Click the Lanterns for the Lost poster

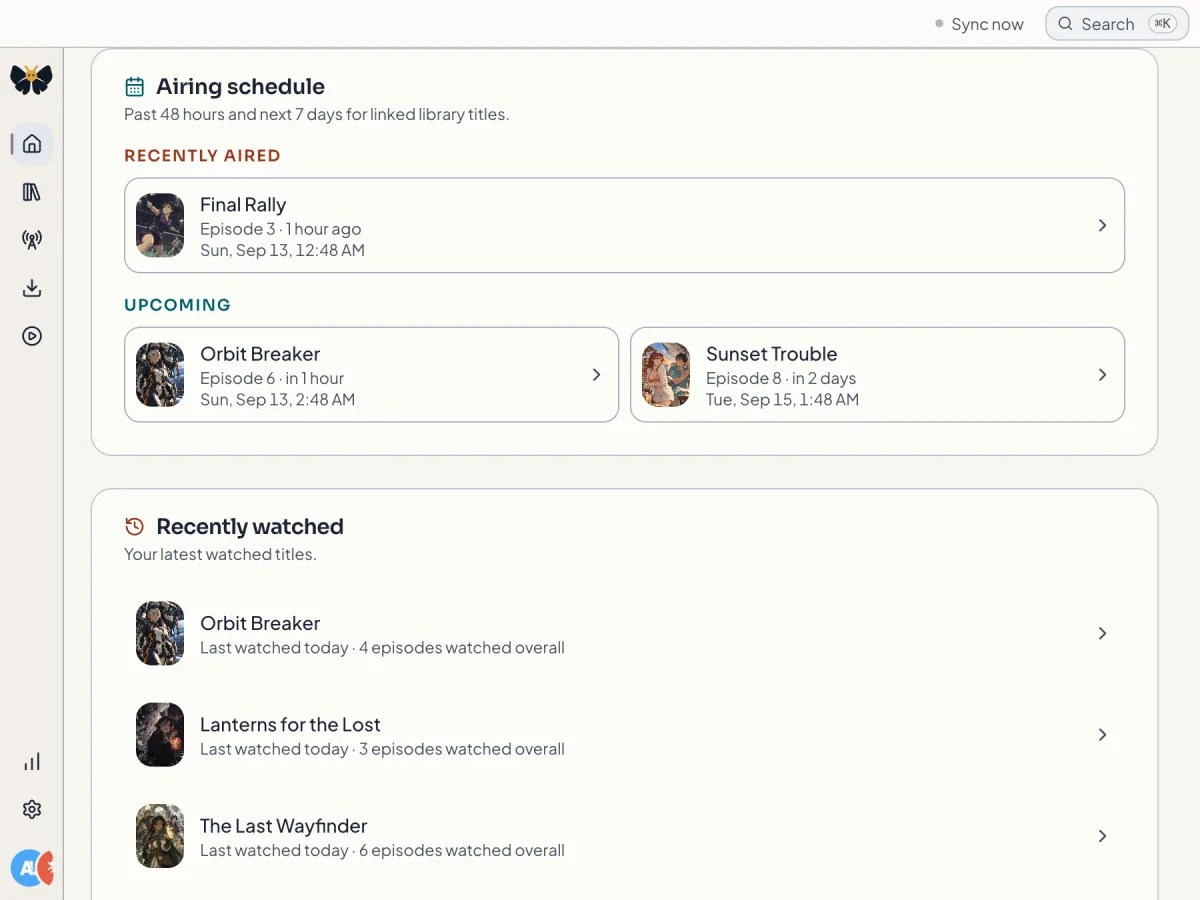[x=160, y=735]
